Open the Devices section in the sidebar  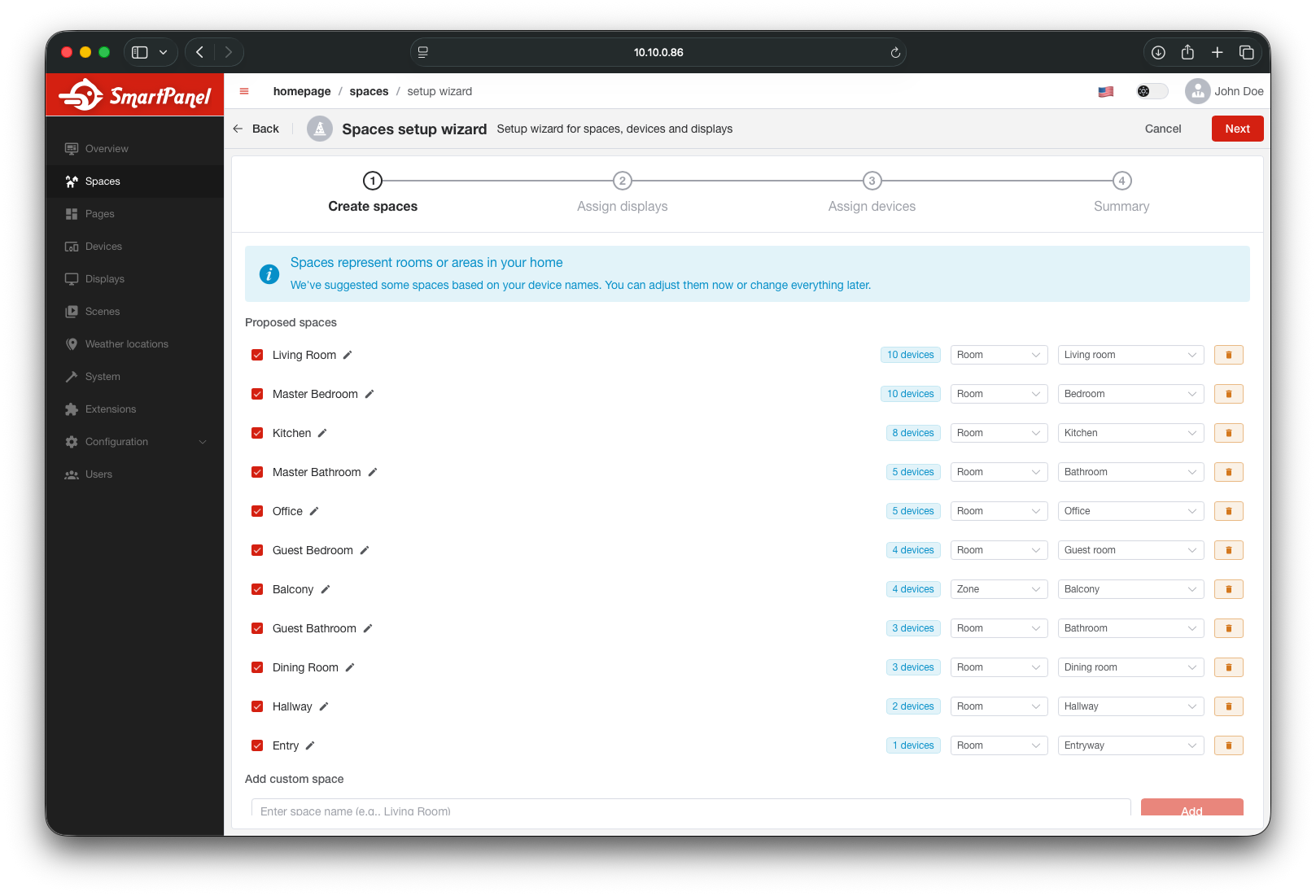click(103, 246)
